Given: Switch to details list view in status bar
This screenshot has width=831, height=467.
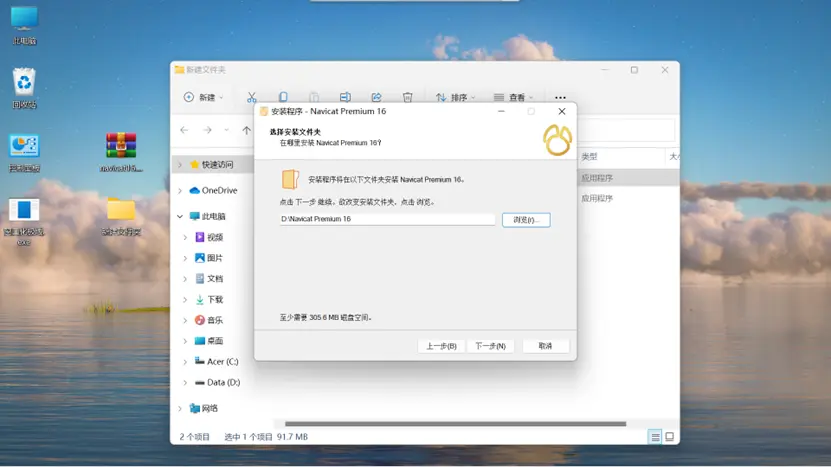Looking at the screenshot, I should (655, 437).
